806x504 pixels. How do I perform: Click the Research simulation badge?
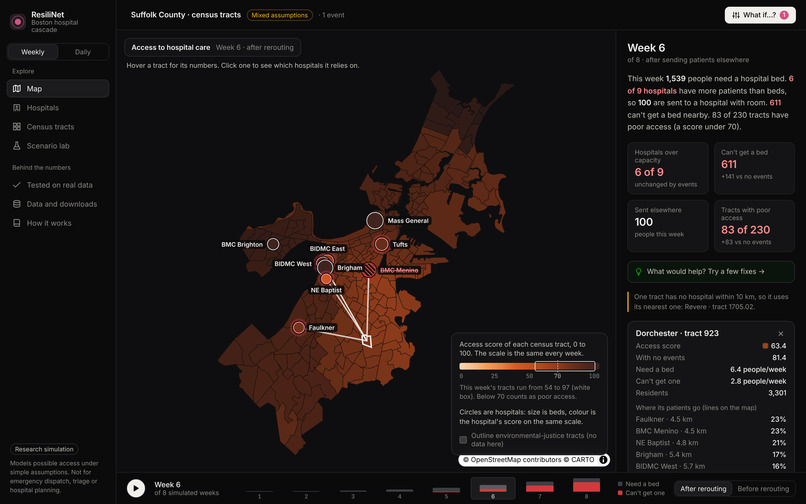44,449
